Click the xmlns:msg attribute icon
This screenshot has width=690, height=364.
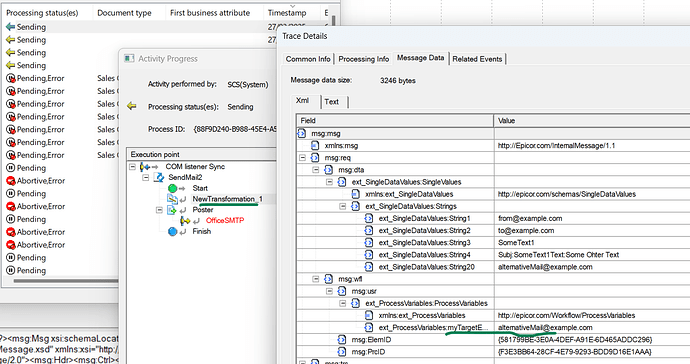point(315,146)
